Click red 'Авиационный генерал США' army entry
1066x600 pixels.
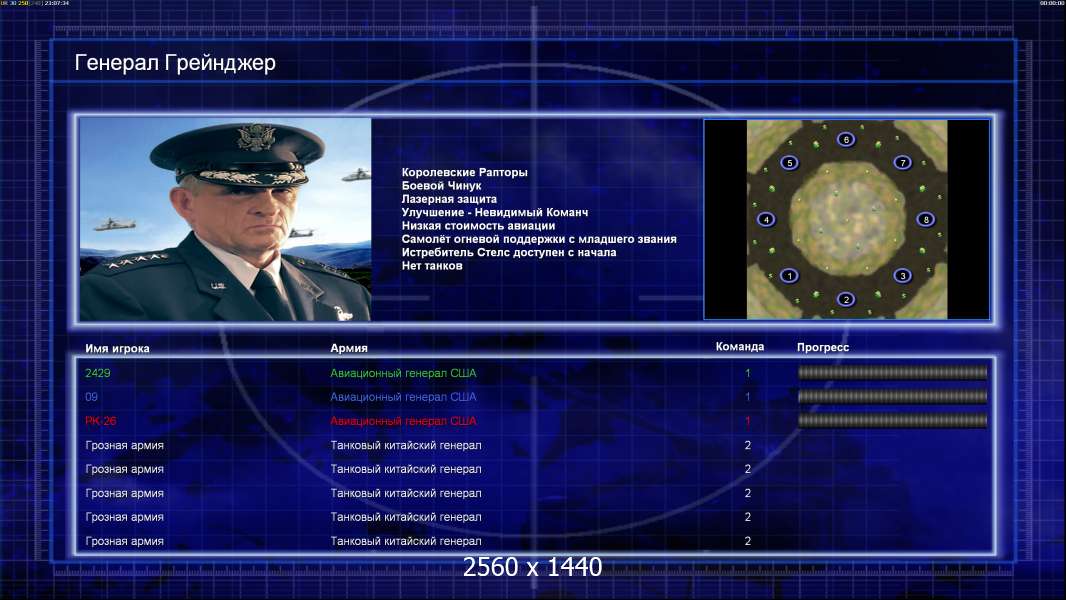point(403,421)
